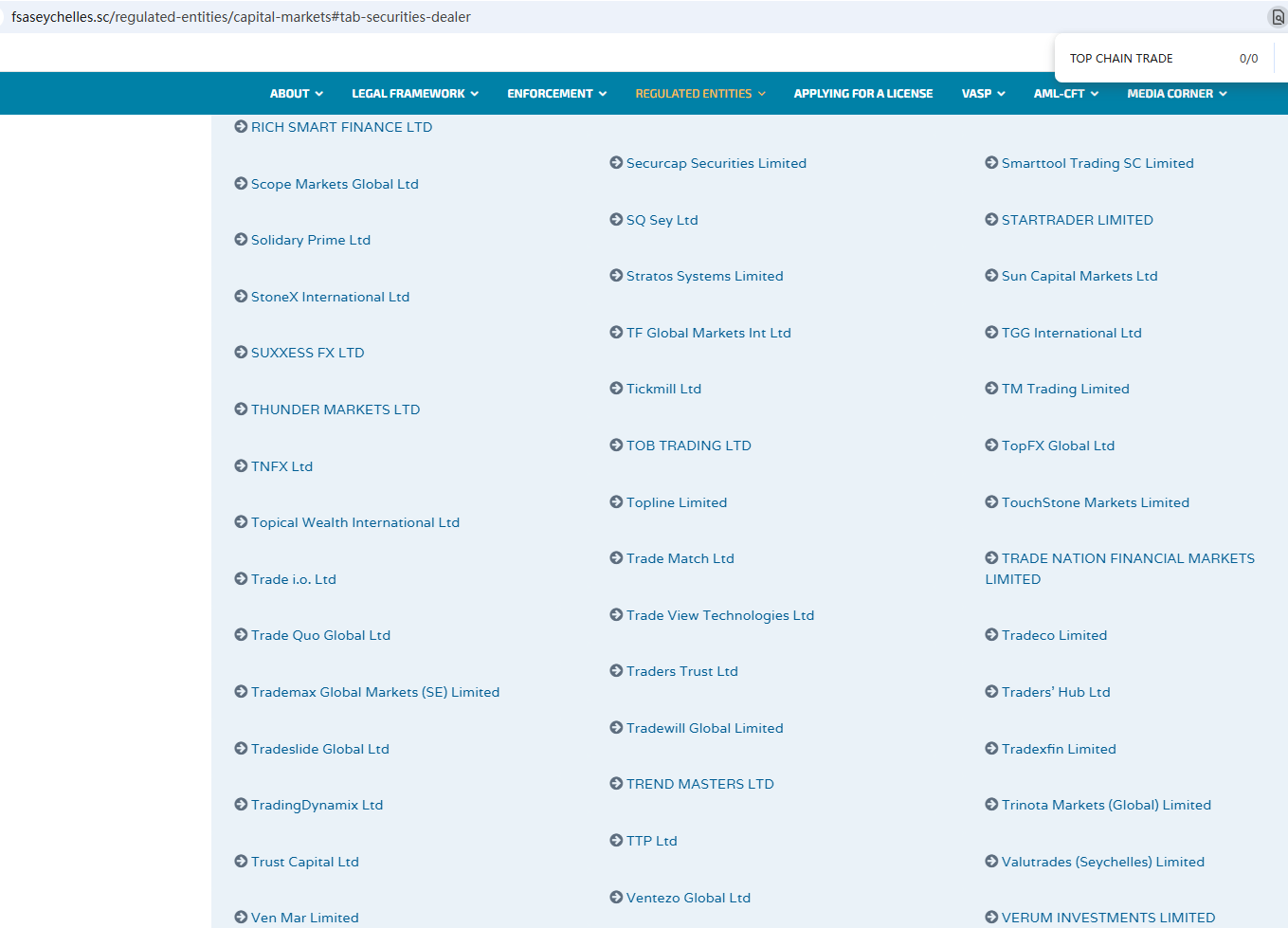
Task: Click the fsaseychelles.sc URL in the address bar
Action: pyautogui.click(x=241, y=17)
